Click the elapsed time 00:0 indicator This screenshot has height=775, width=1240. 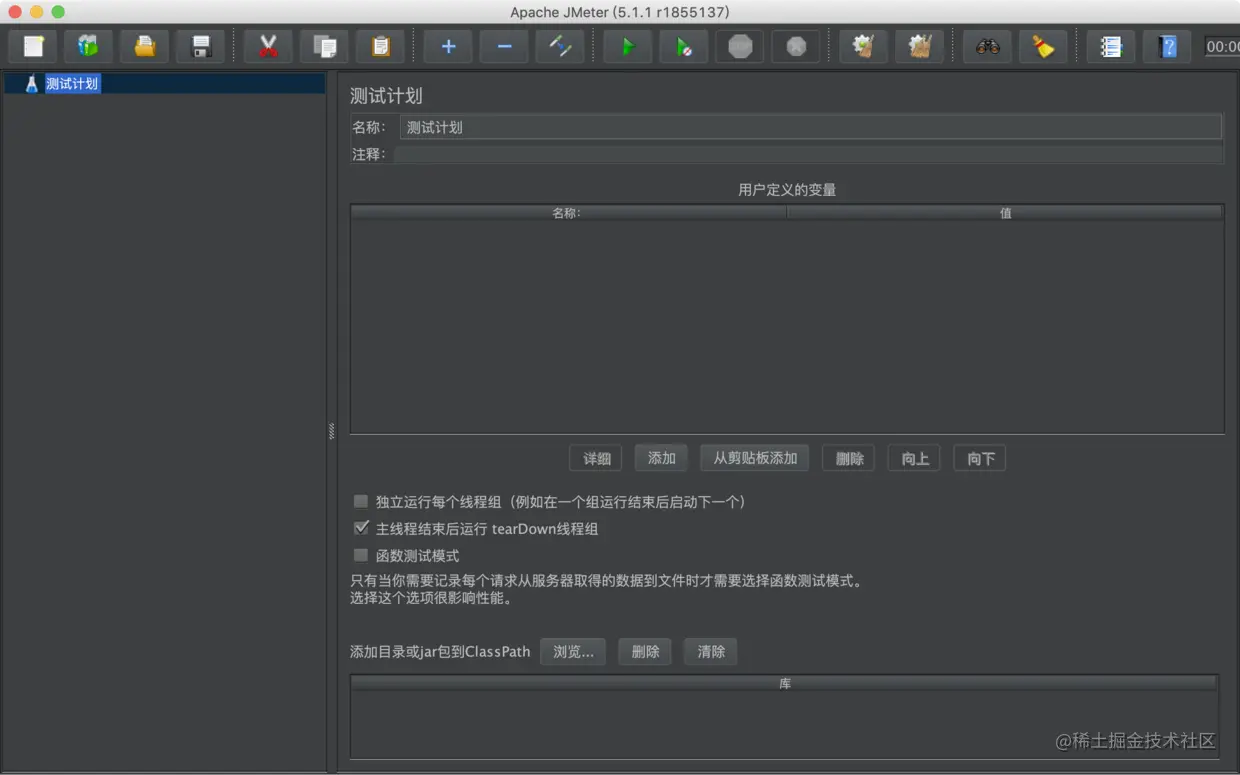(x=1222, y=46)
